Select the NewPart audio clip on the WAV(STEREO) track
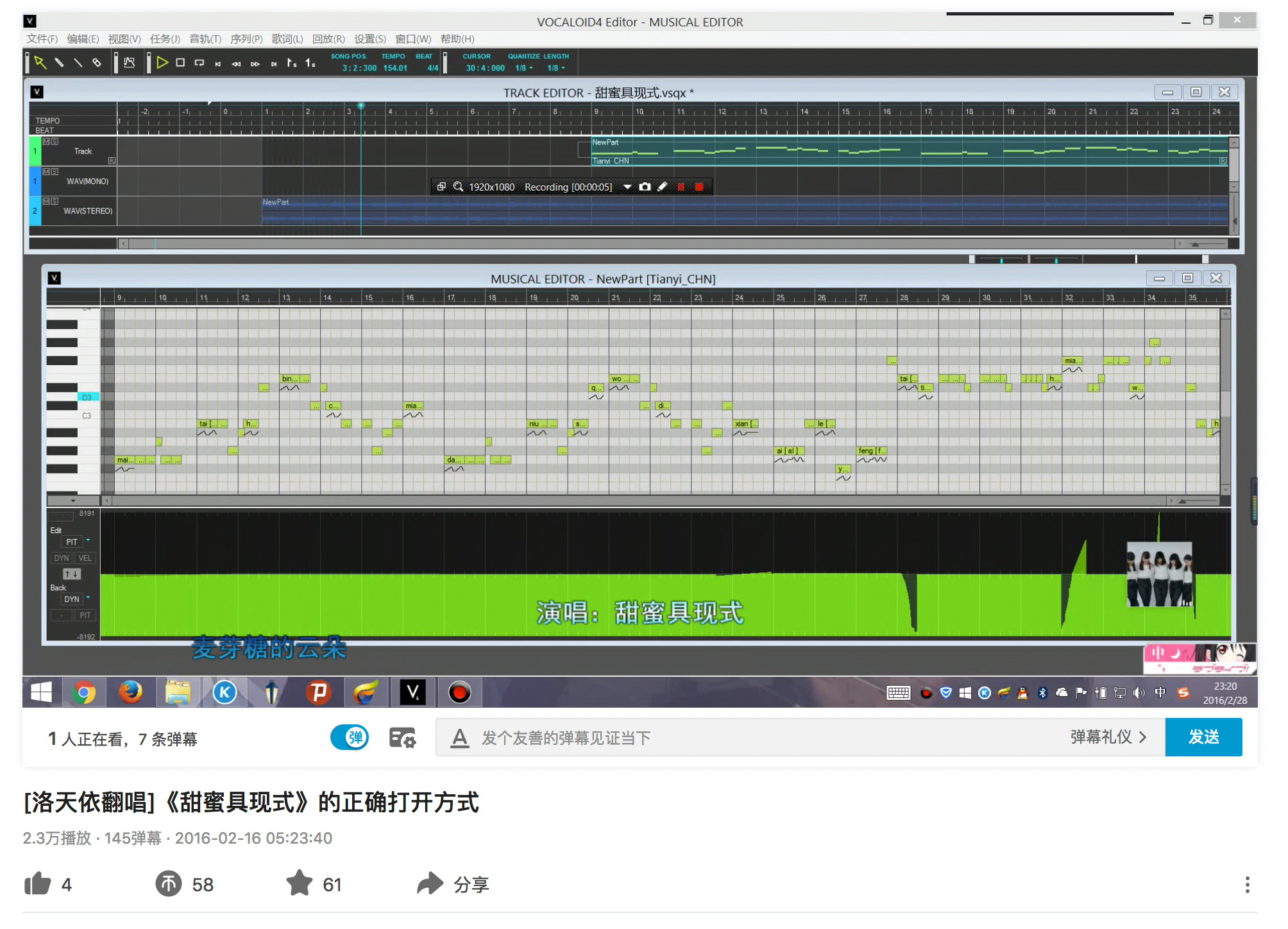 [x=745, y=210]
